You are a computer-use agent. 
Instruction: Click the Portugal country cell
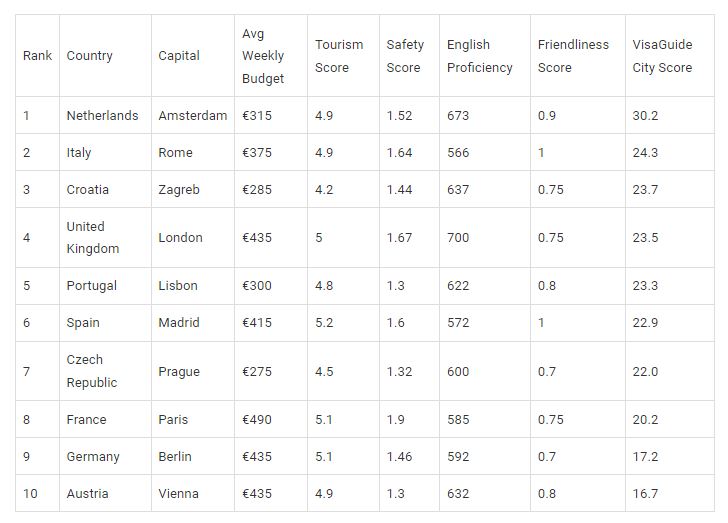(105, 286)
